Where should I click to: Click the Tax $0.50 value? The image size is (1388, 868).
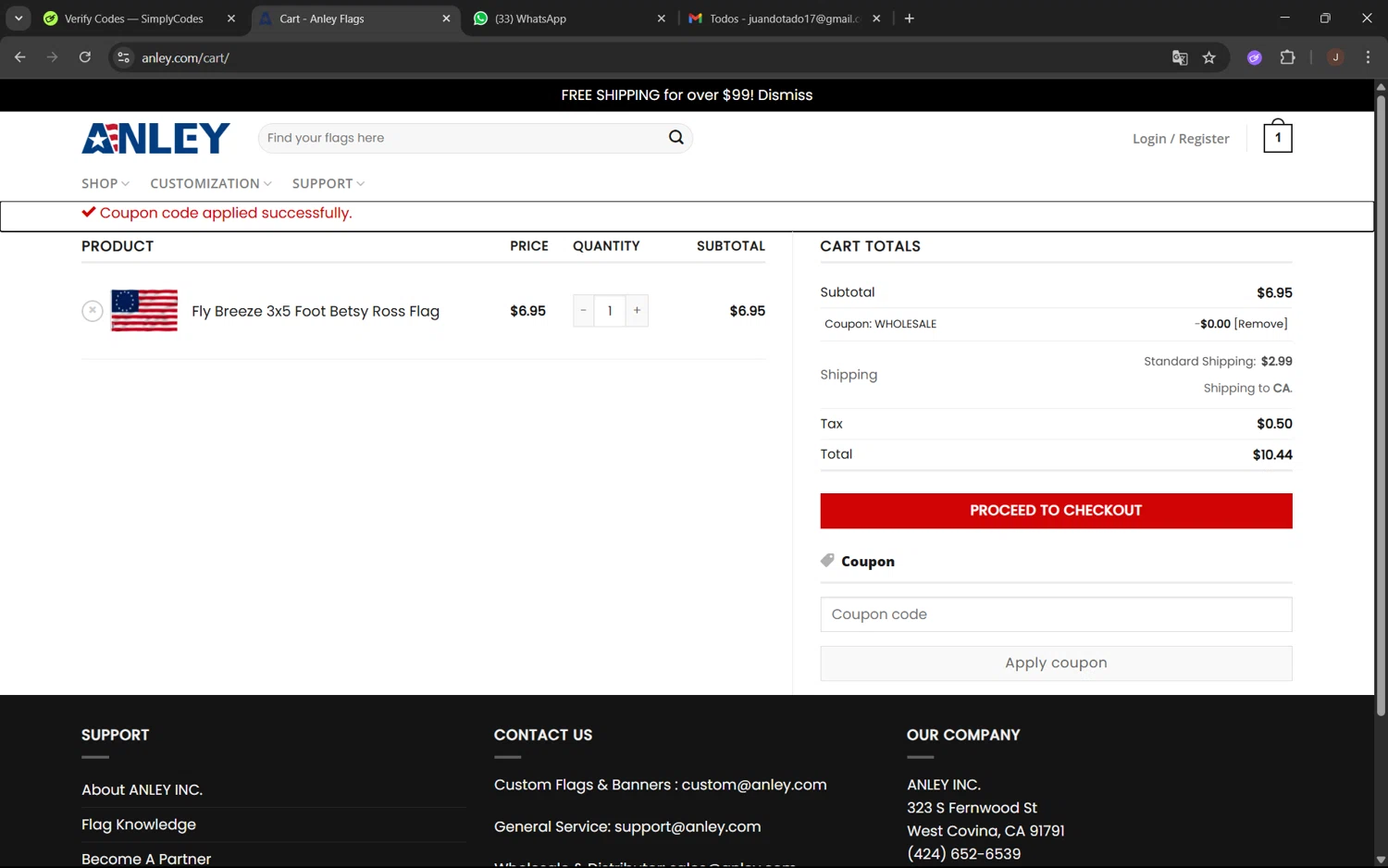point(1274,424)
